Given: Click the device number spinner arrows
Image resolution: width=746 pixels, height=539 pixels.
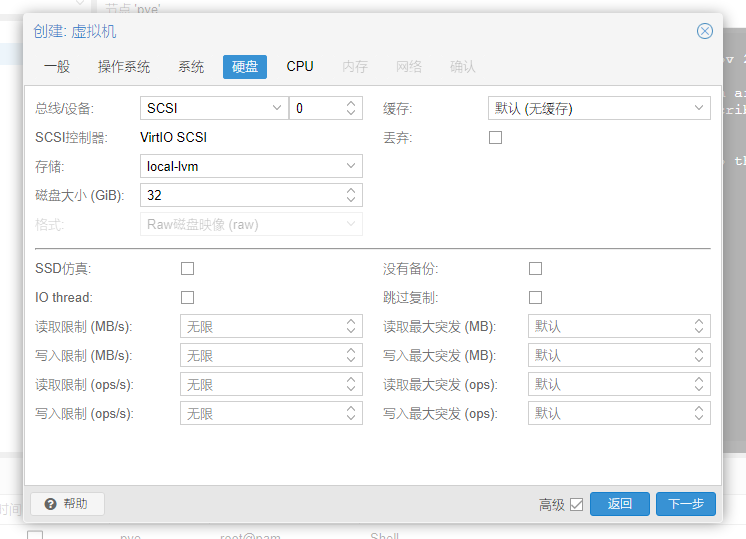Looking at the screenshot, I should tap(352, 108).
